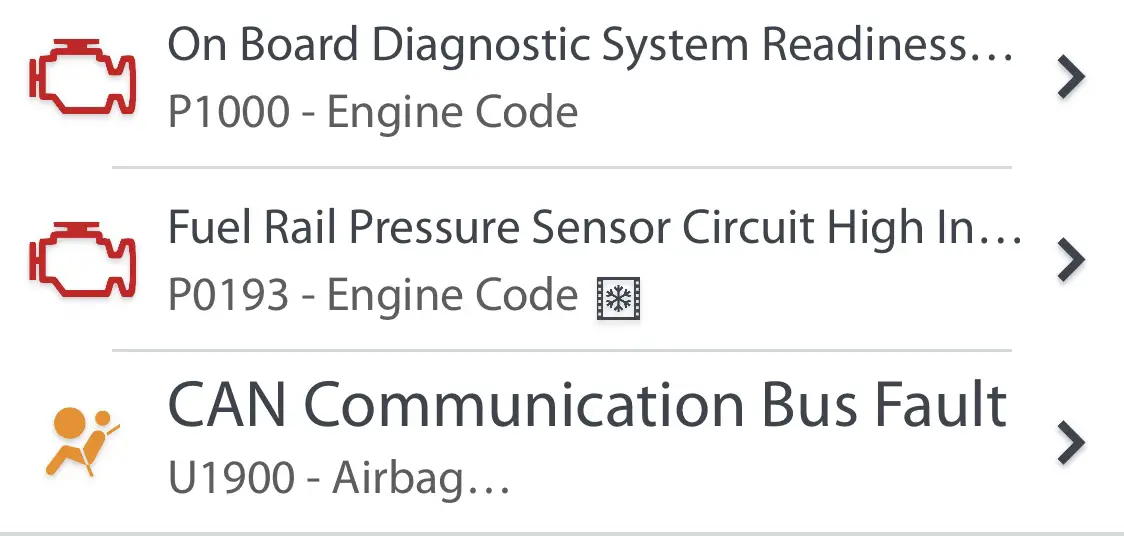Click the word Sensor in second title

click(x=601, y=228)
